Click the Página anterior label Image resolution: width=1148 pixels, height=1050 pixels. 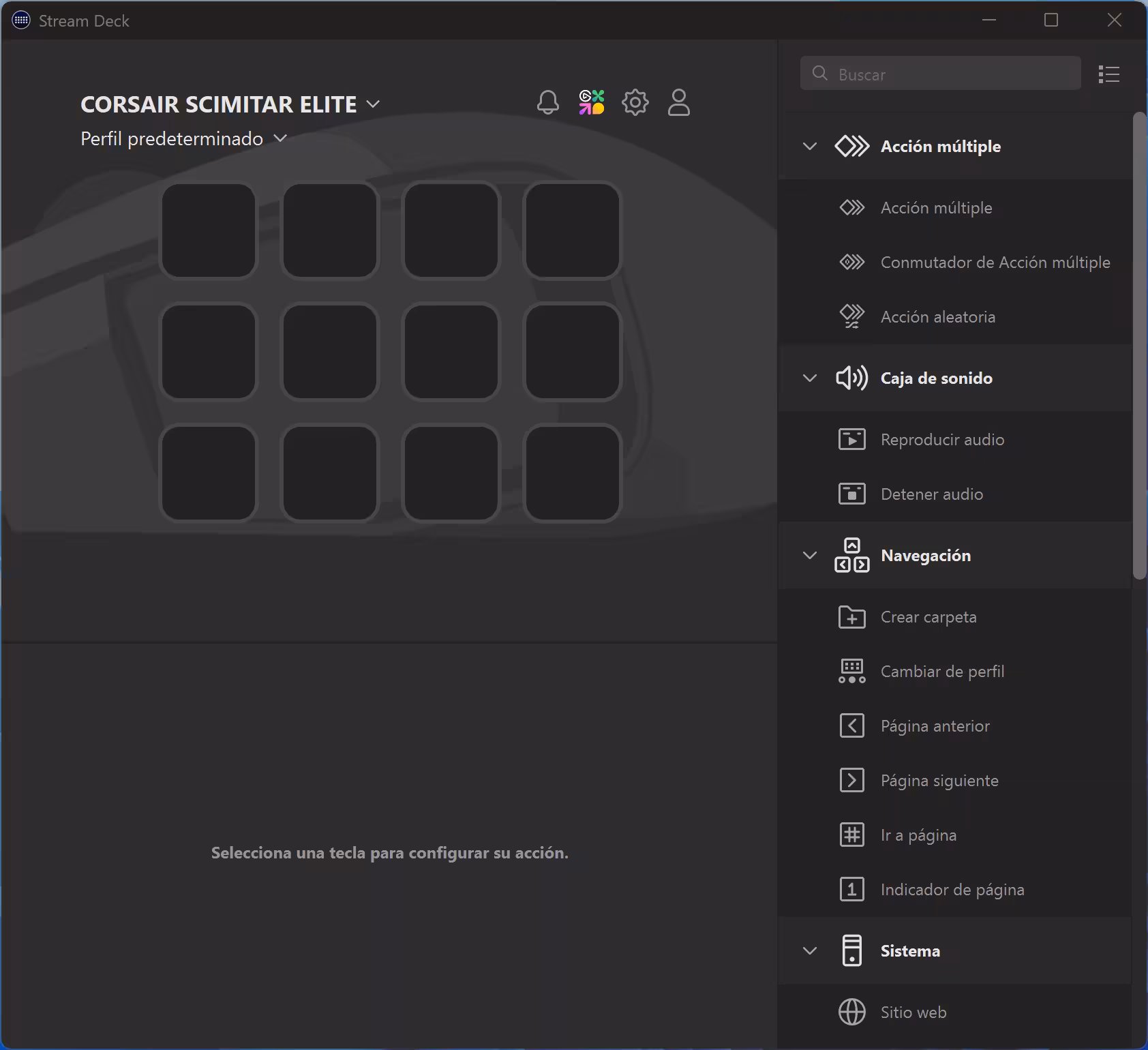pyautogui.click(x=935, y=726)
